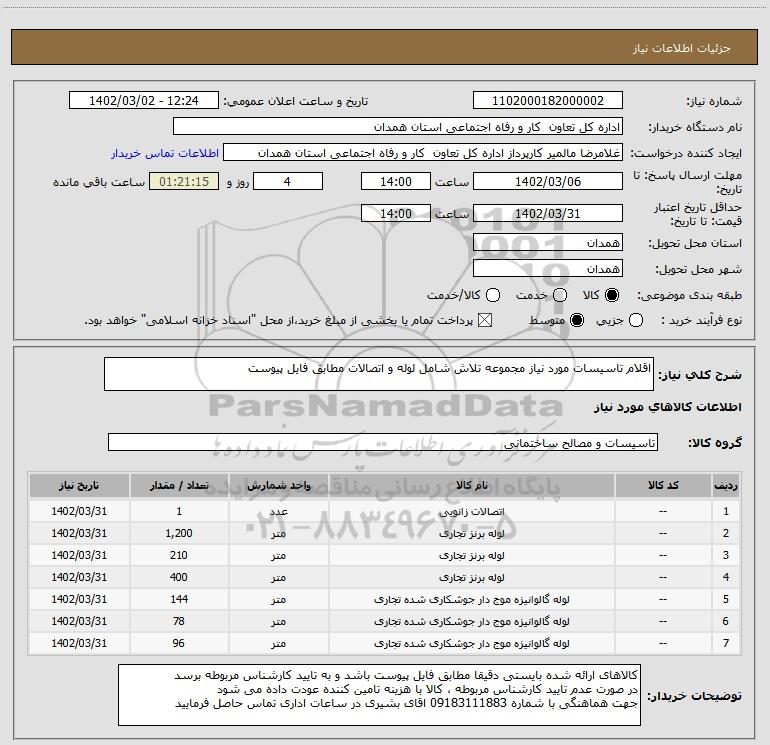
Task: Click the delivery city field همدان
Action: 548,268
